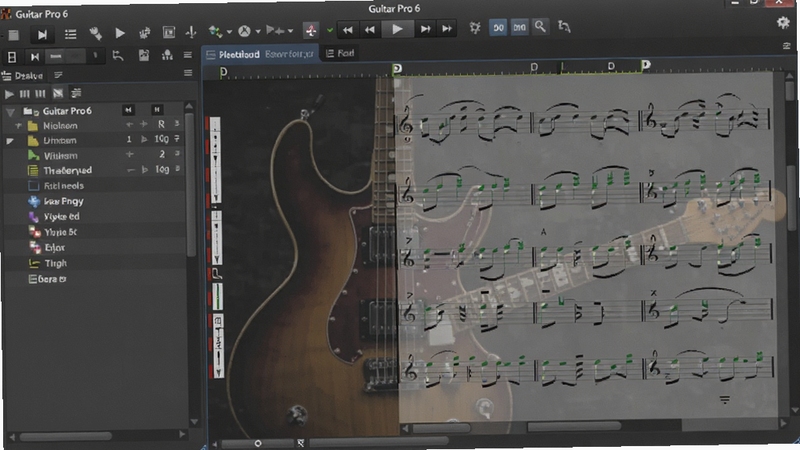Select the Witkam tree item
Viewport: 800px width, 450px height.
[60, 156]
